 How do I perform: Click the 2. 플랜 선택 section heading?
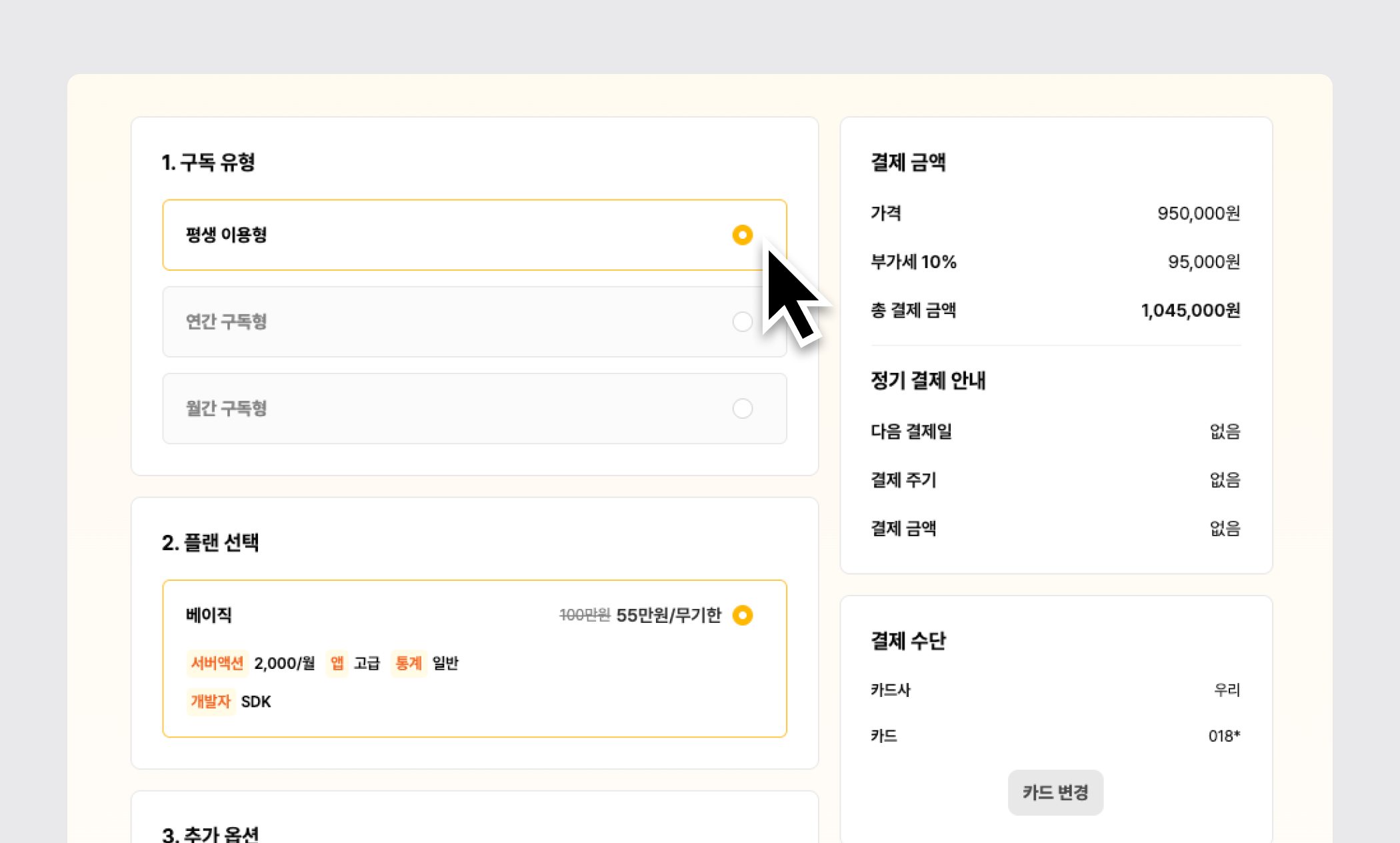(210, 542)
